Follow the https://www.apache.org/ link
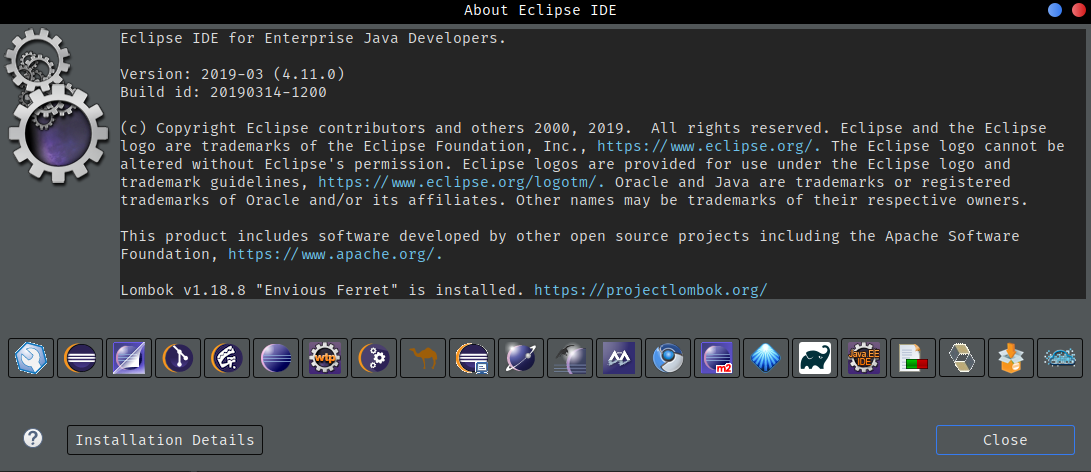The image size is (1091, 472). click(x=335, y=255)
